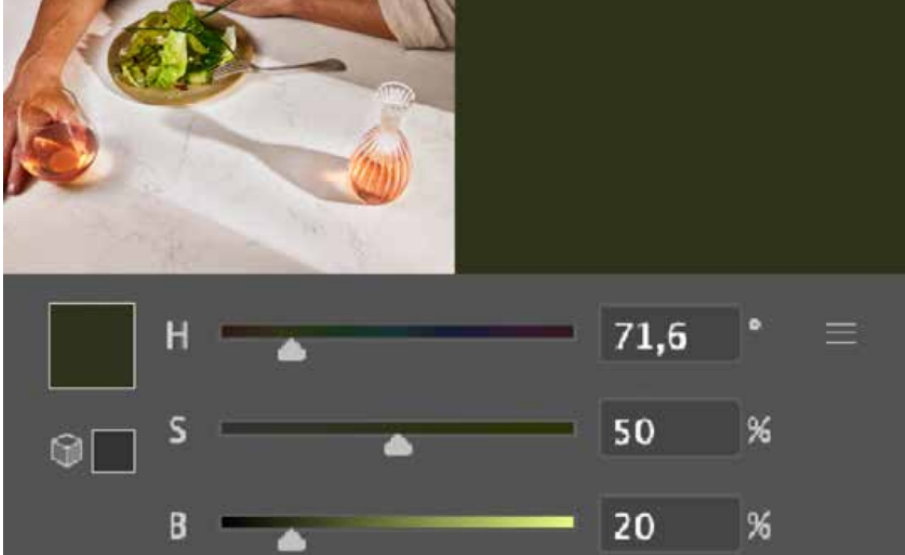Screen dimensions: 905x555
Task: Select the dark green rectangle on canvas
Action: click(680, 136)
